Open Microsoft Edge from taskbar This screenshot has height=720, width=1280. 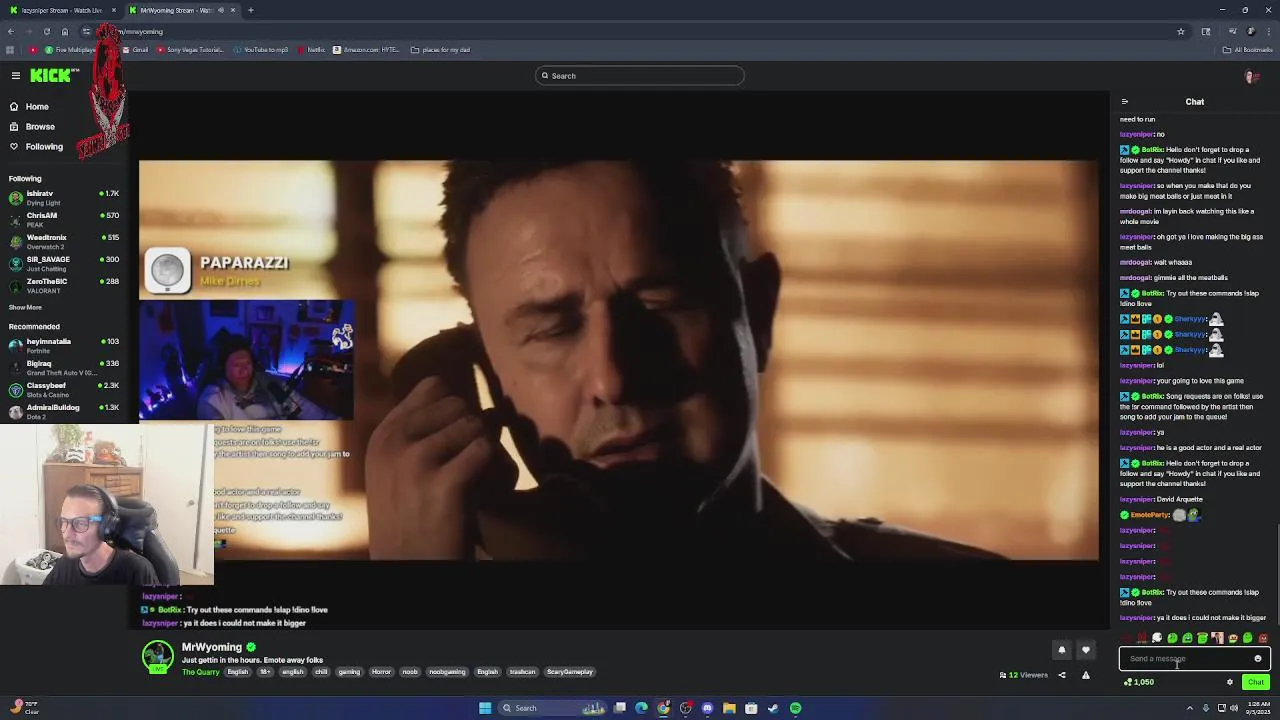click(x=641, y=708)
